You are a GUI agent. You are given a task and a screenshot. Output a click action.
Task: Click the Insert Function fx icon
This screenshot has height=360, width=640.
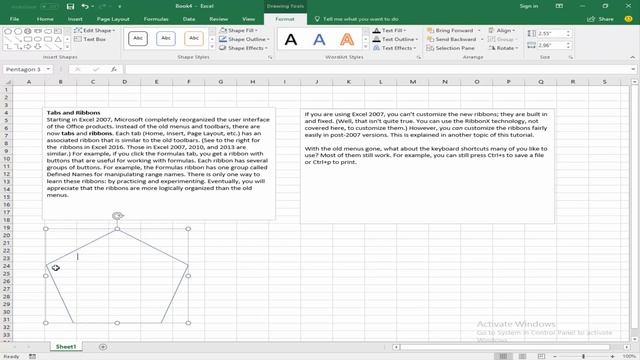pos(114,69)
